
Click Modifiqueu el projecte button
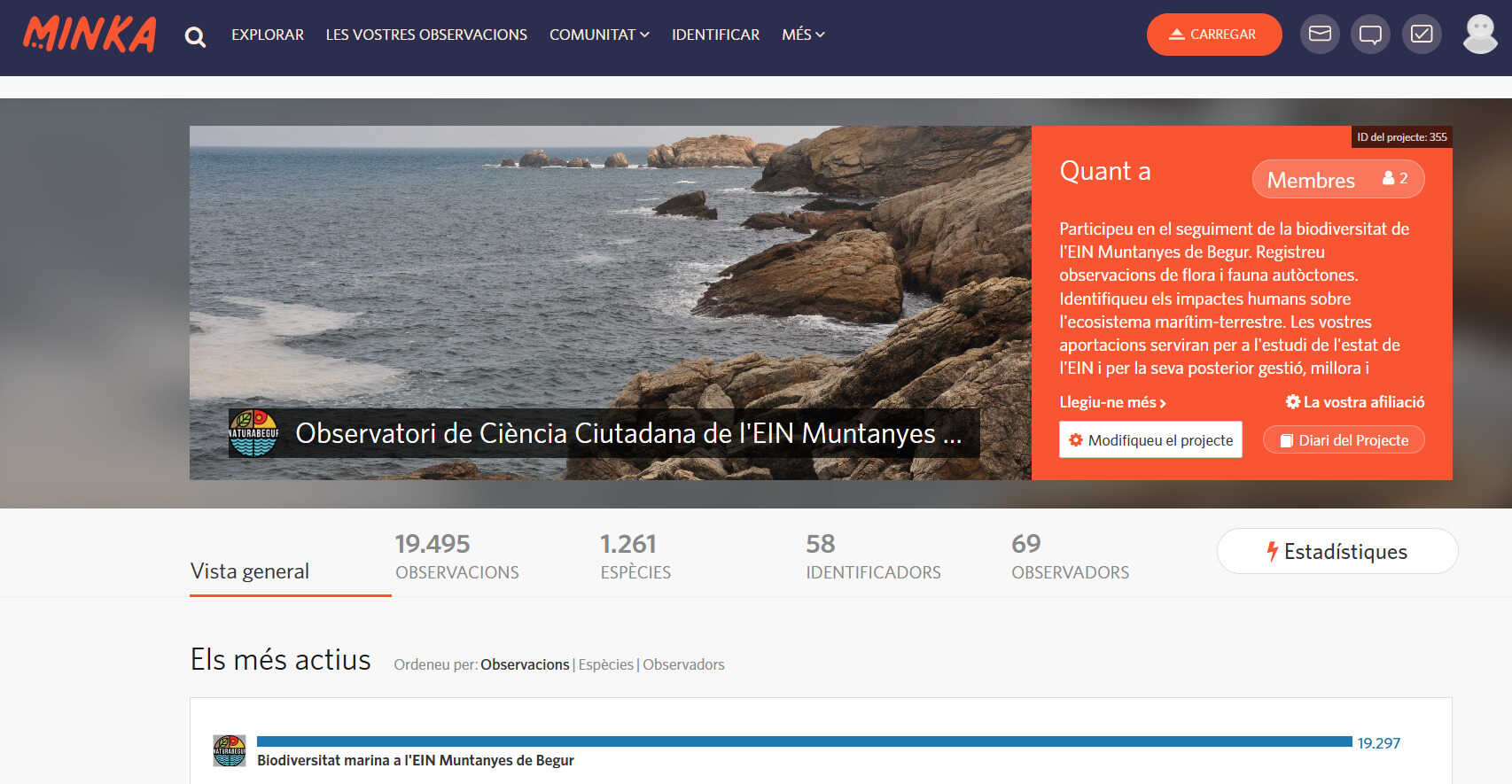(x=1150, y=440)
